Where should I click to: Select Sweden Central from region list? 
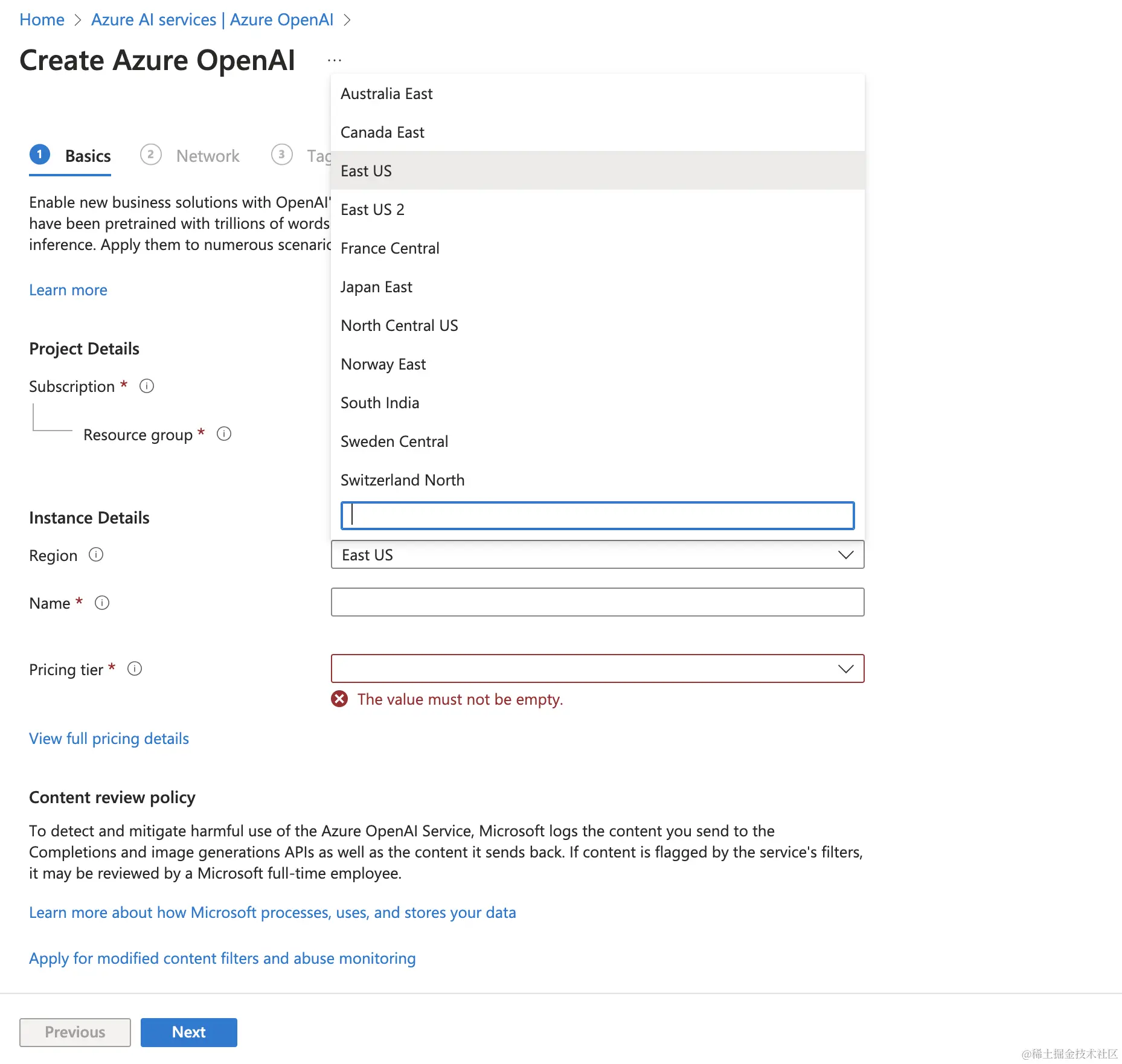[x=394, y=441]
